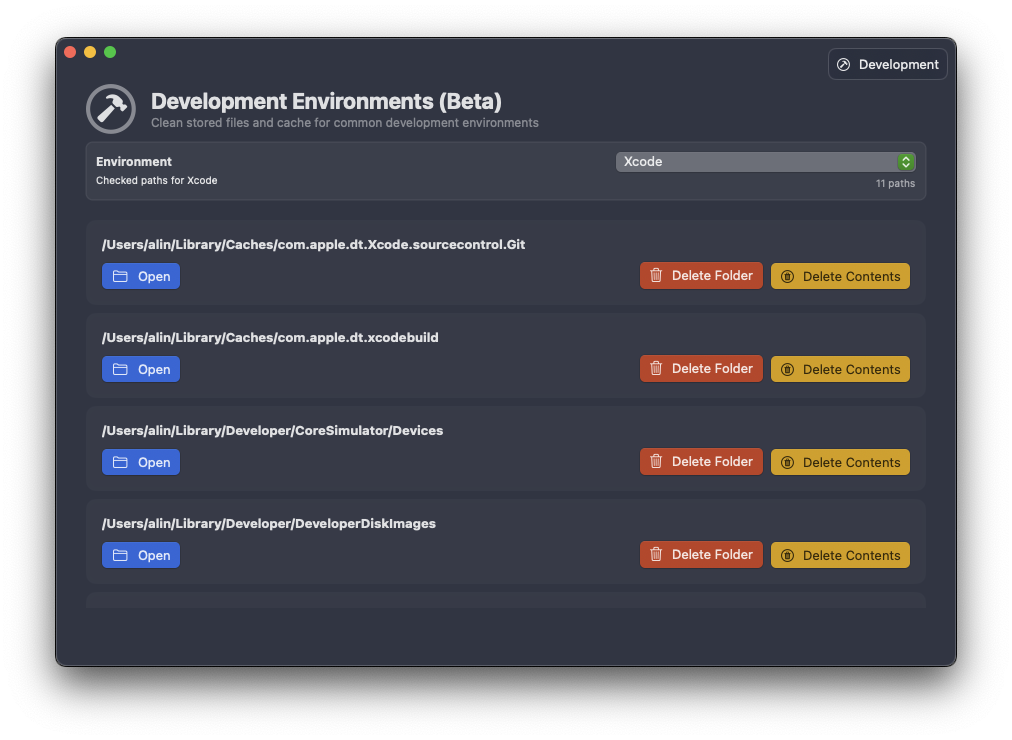Open the CoreSimulator/Devices folder
Image resolution: width=1012 pixels, height=740 pixels.
pyautogui.click(x=141, y=462)
